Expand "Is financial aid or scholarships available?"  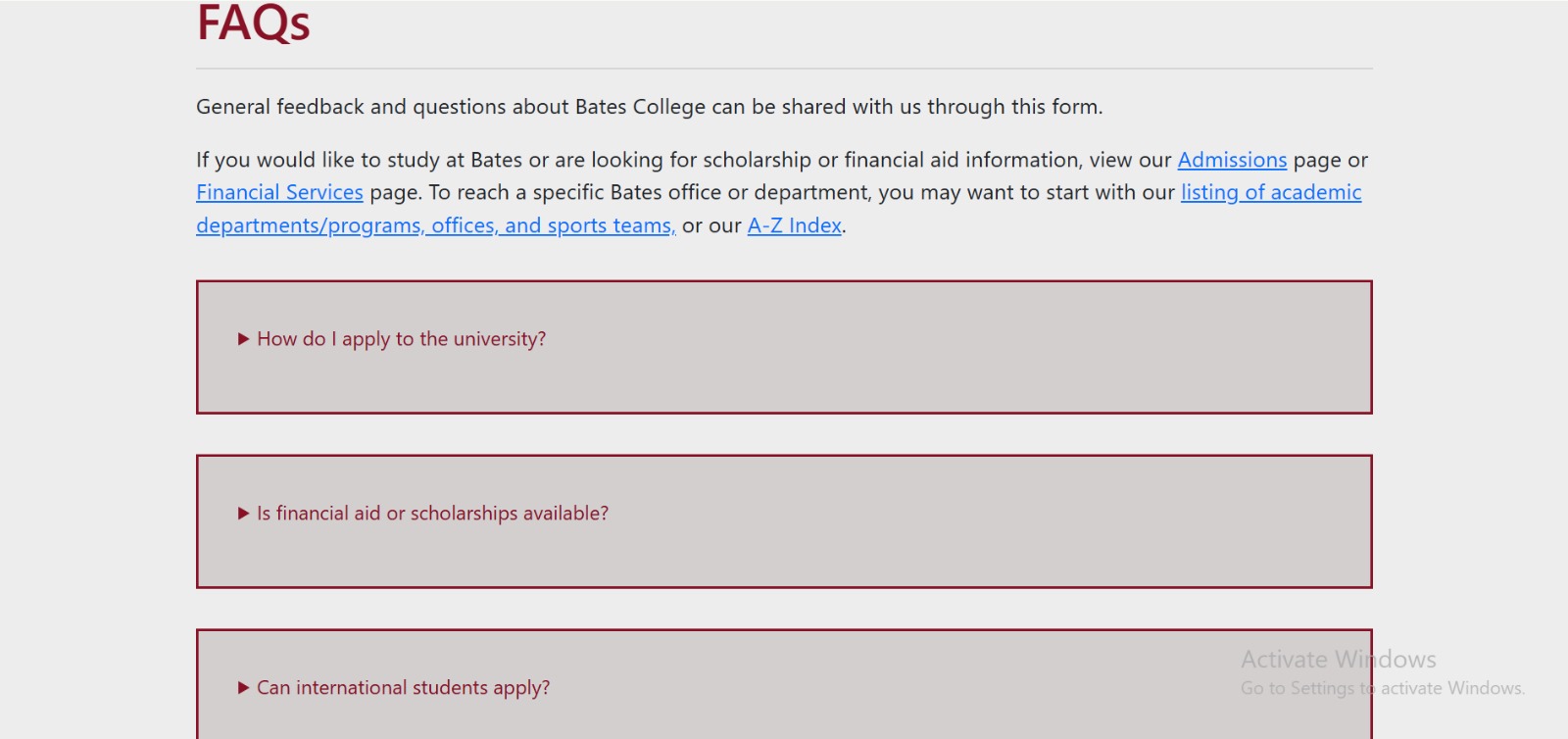[432, 514]
